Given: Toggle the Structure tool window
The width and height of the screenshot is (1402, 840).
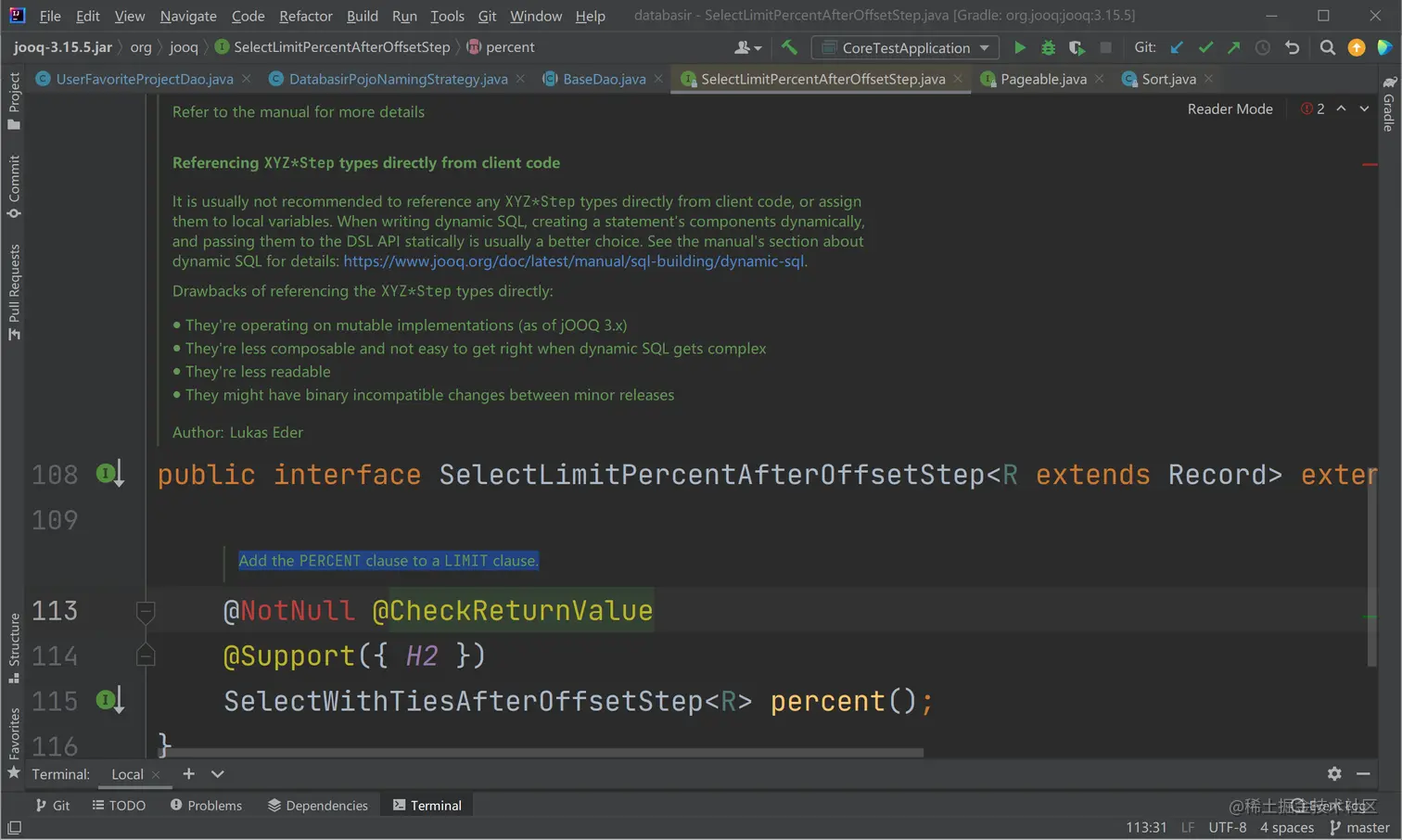Looking at the screenshot, I should click(x=14, y=648).
